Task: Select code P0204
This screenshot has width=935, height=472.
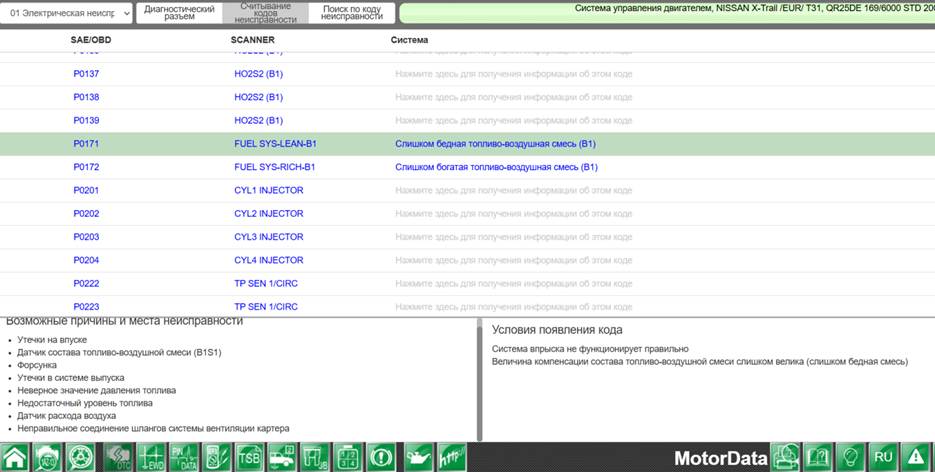Action: [x=86, y=260]
